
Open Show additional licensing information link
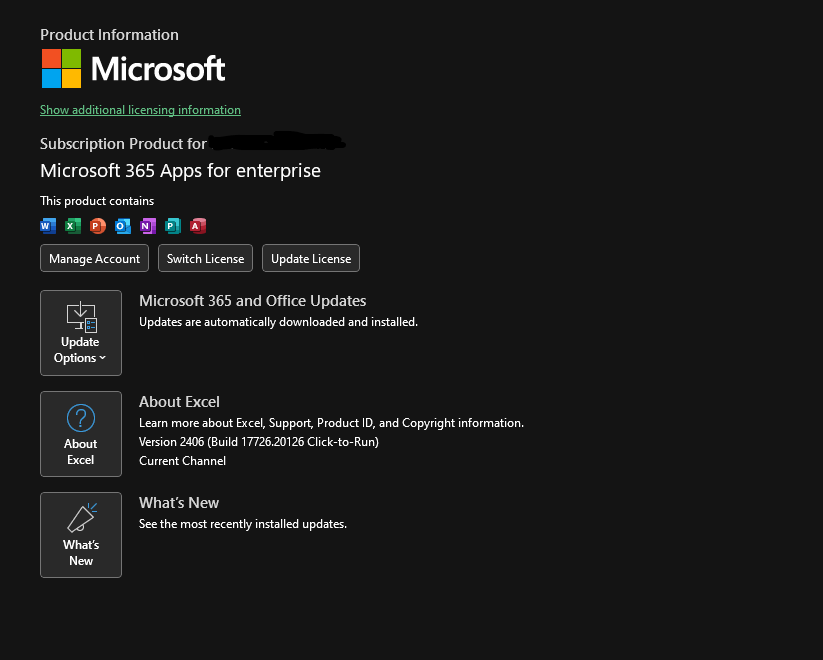click(140, 110)
